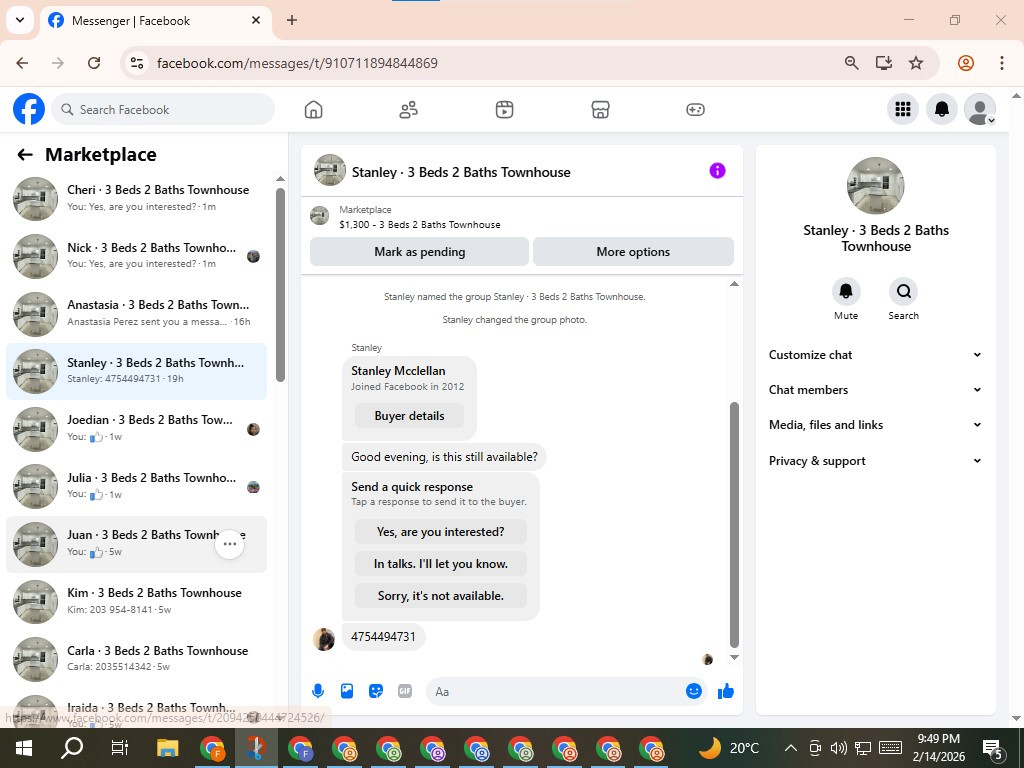The width and height of the screenshot is (1024, 768).
Task: Record a voice clip with microphone icon
Action: pyautogui.click(x=318, y=691)
